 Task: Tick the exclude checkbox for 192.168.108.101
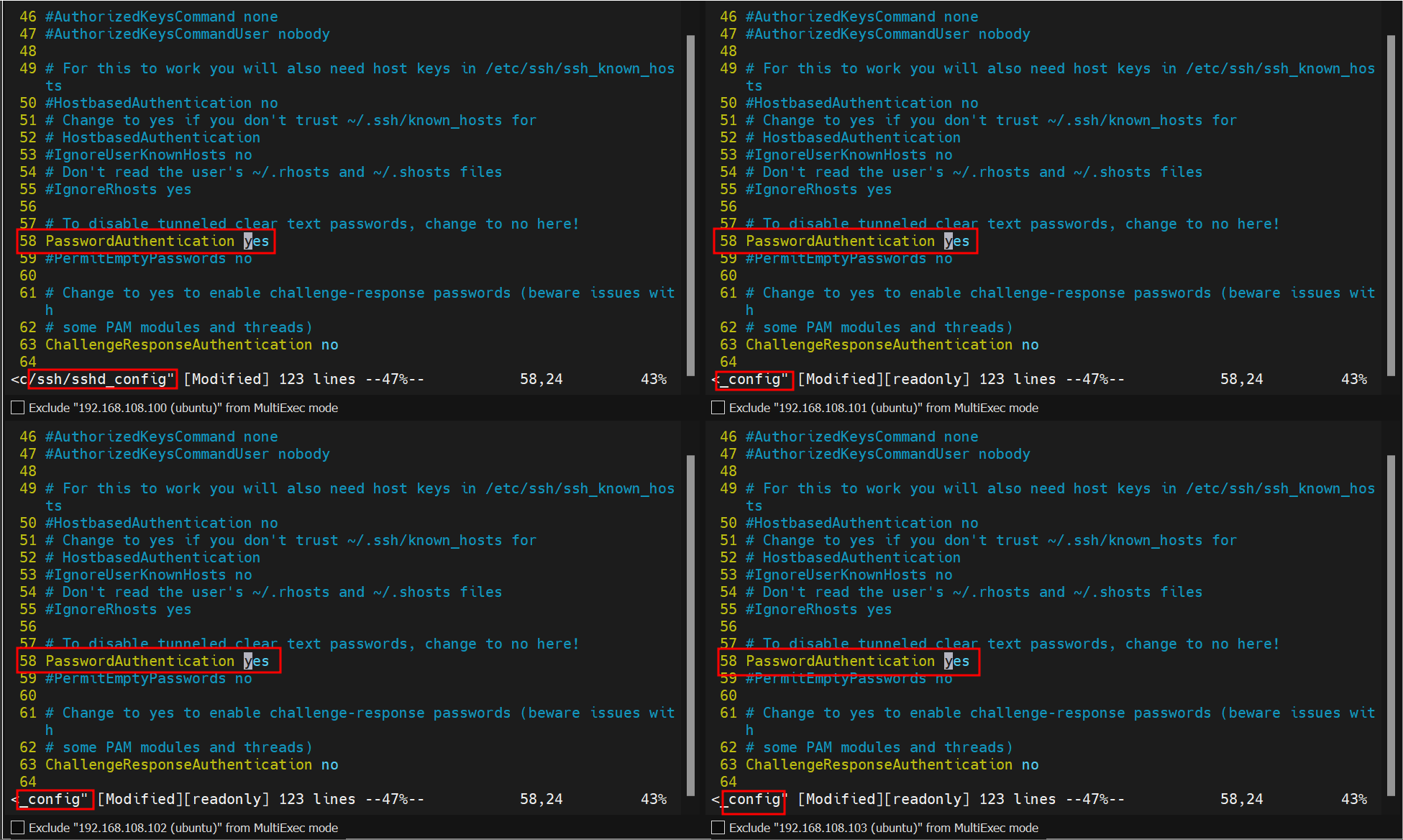718,408
